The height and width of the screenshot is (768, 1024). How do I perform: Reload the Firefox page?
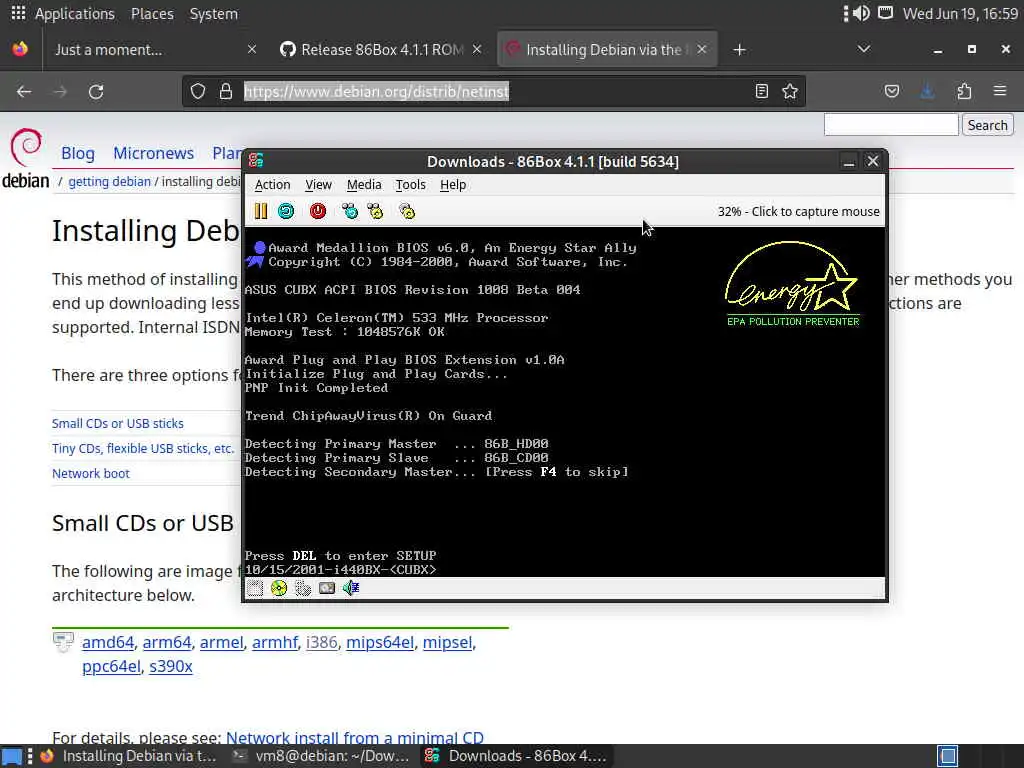click(x=96, y=91)
